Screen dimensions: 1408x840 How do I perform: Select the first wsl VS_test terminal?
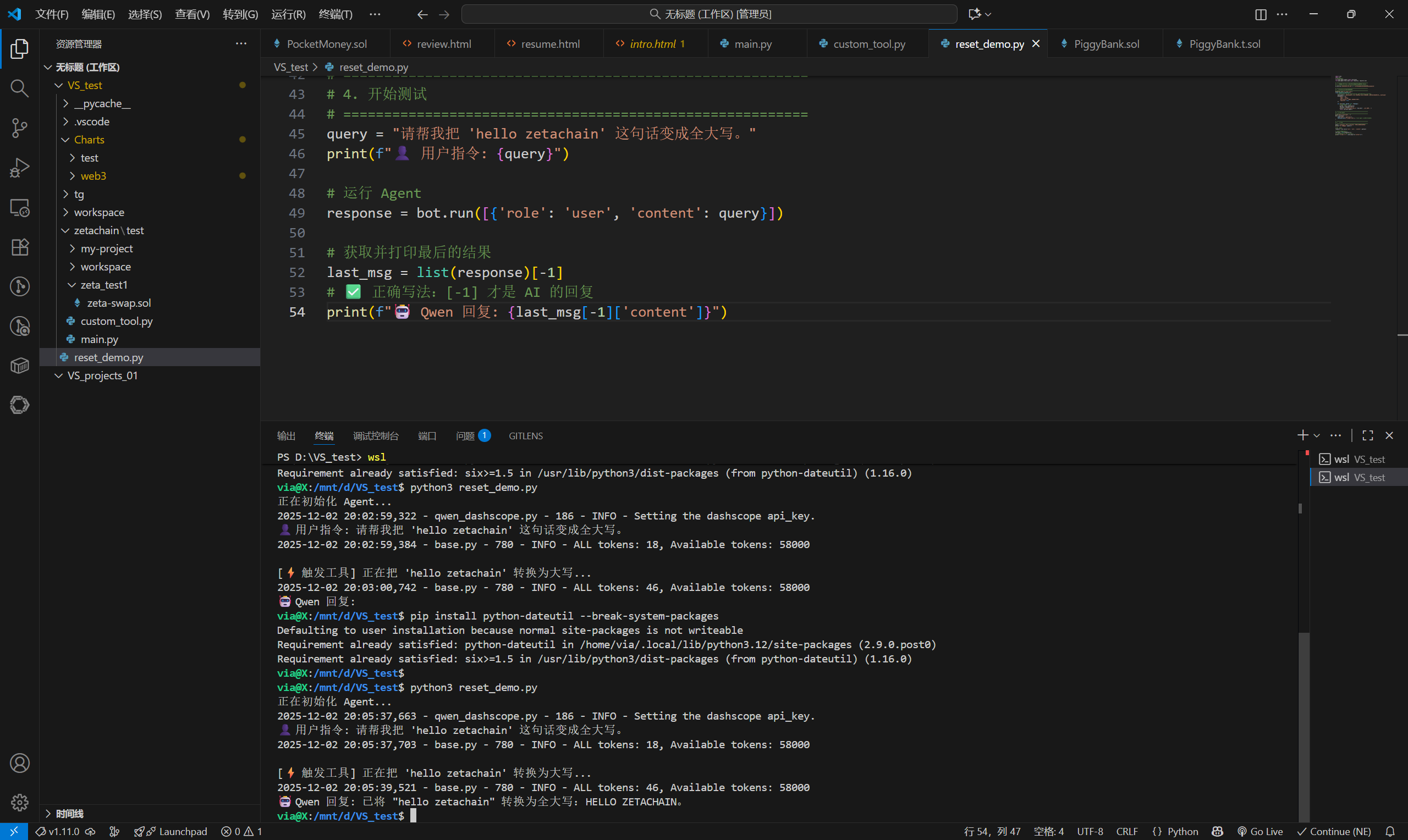click(x=1358, y=459)
